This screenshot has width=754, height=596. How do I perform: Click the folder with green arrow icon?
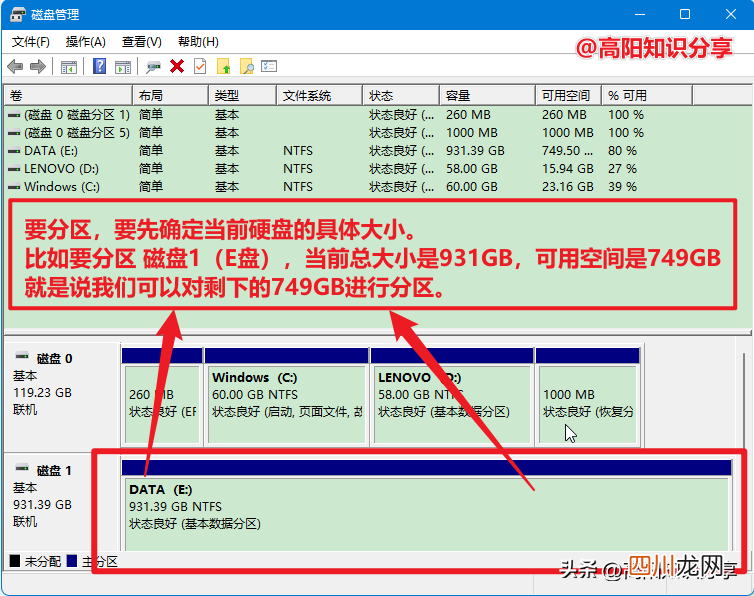click(x=224, y=66)
